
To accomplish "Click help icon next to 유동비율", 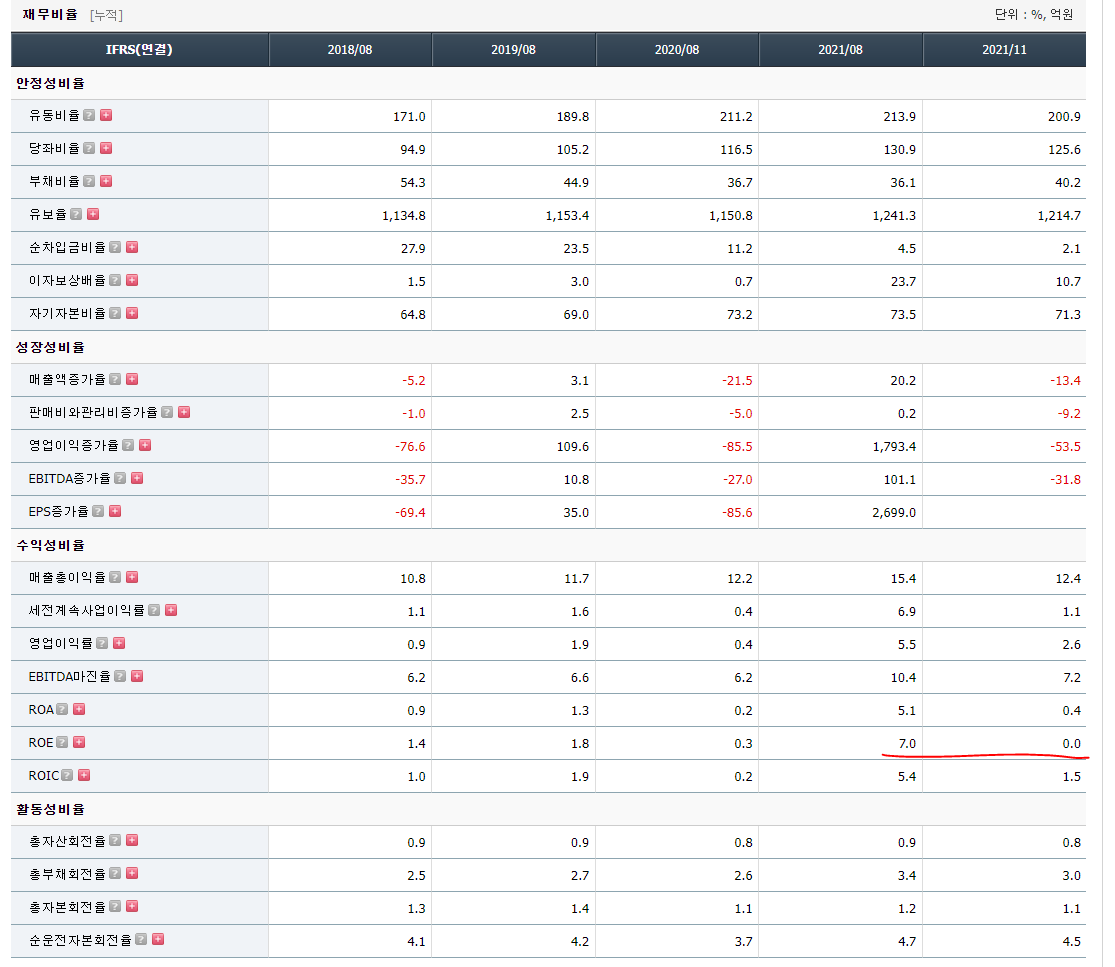I will (89, 115).
